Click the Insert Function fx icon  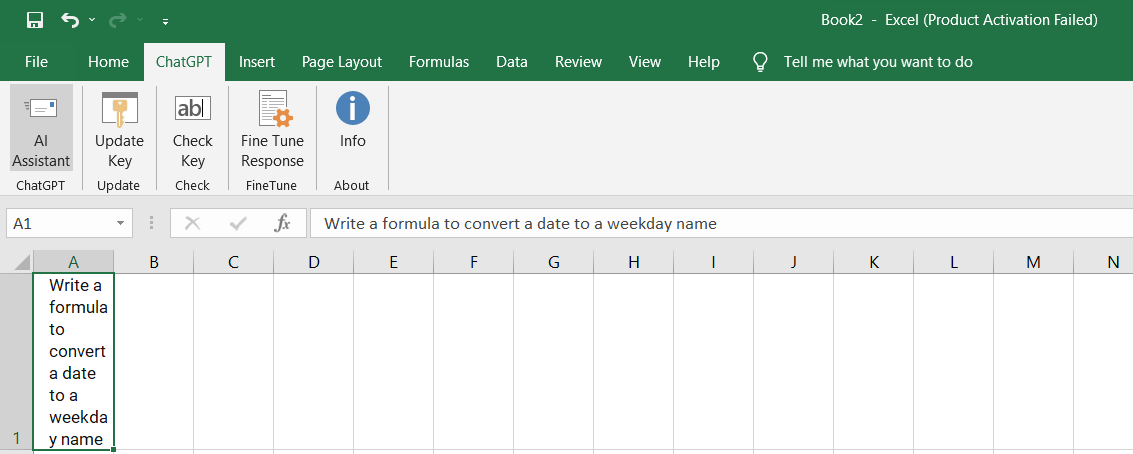(283, 223)
